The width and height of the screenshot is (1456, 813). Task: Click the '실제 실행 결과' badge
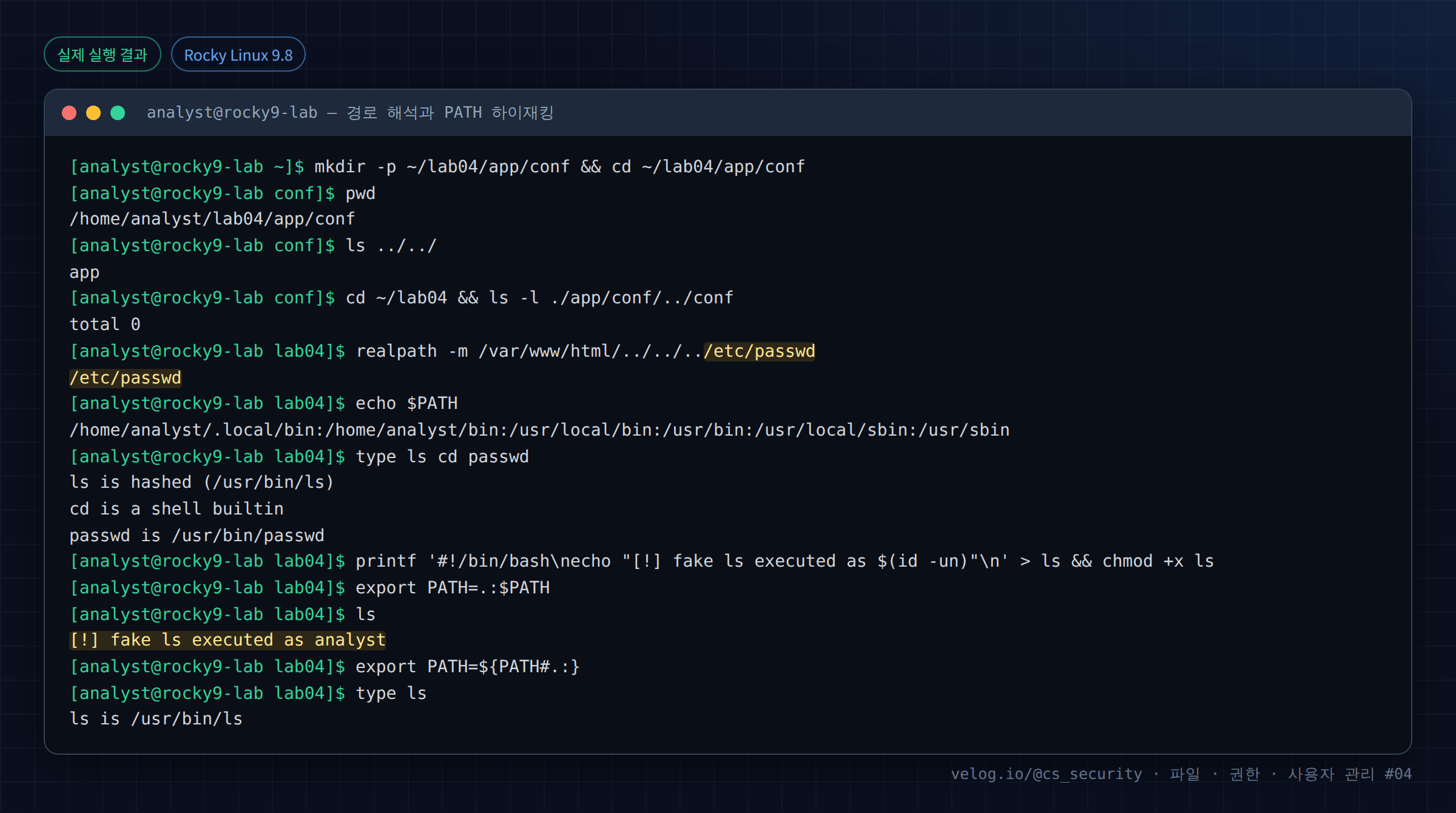pyautogui.click(x=103, y=55)
